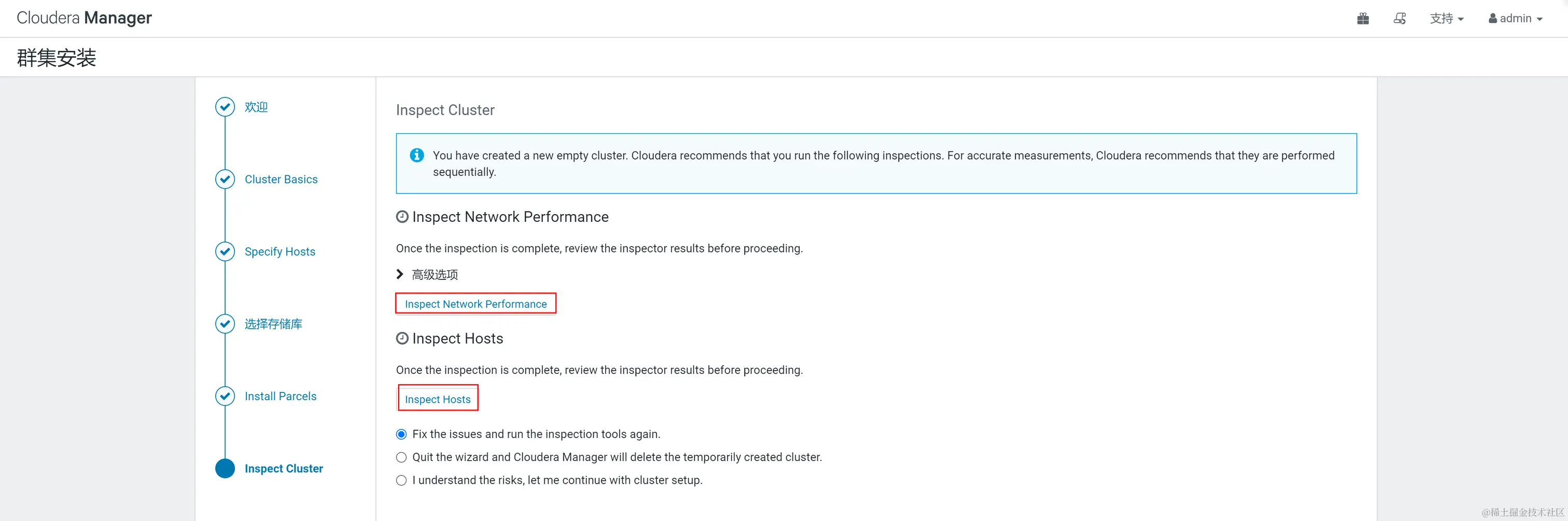Click the Inspect Network Performance button

(475, 304)
